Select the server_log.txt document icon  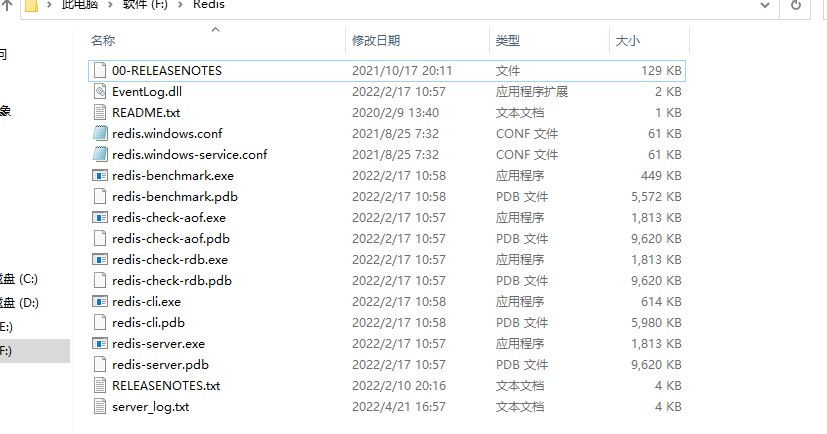(100, 407)
